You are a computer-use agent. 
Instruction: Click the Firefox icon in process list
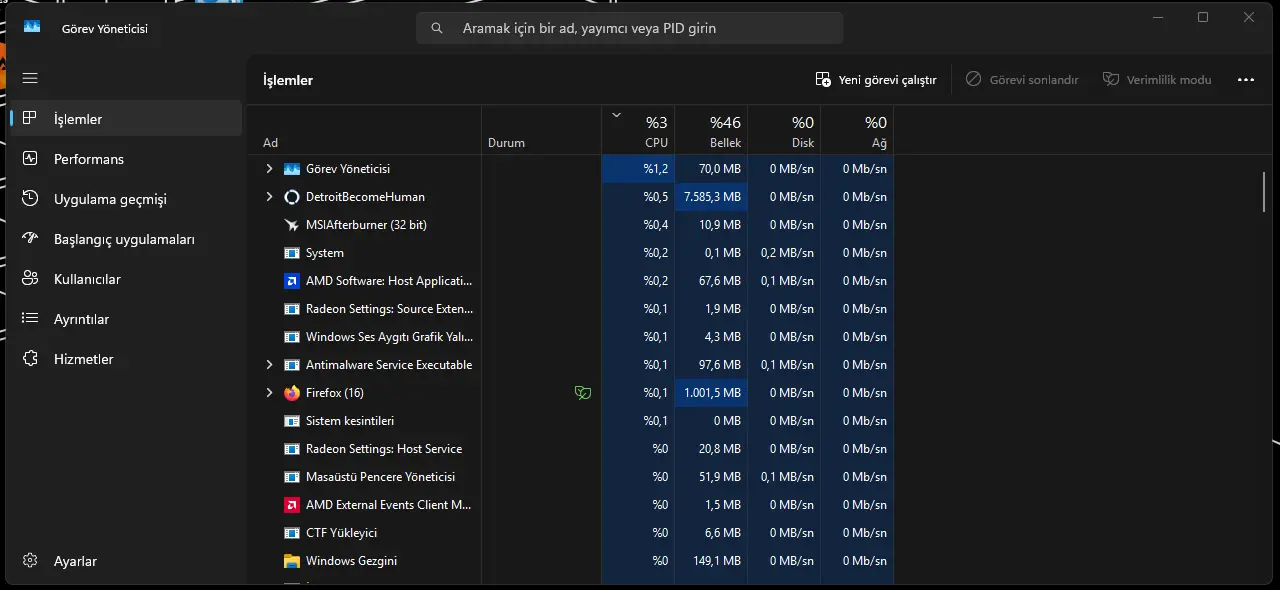coord(292,393)
